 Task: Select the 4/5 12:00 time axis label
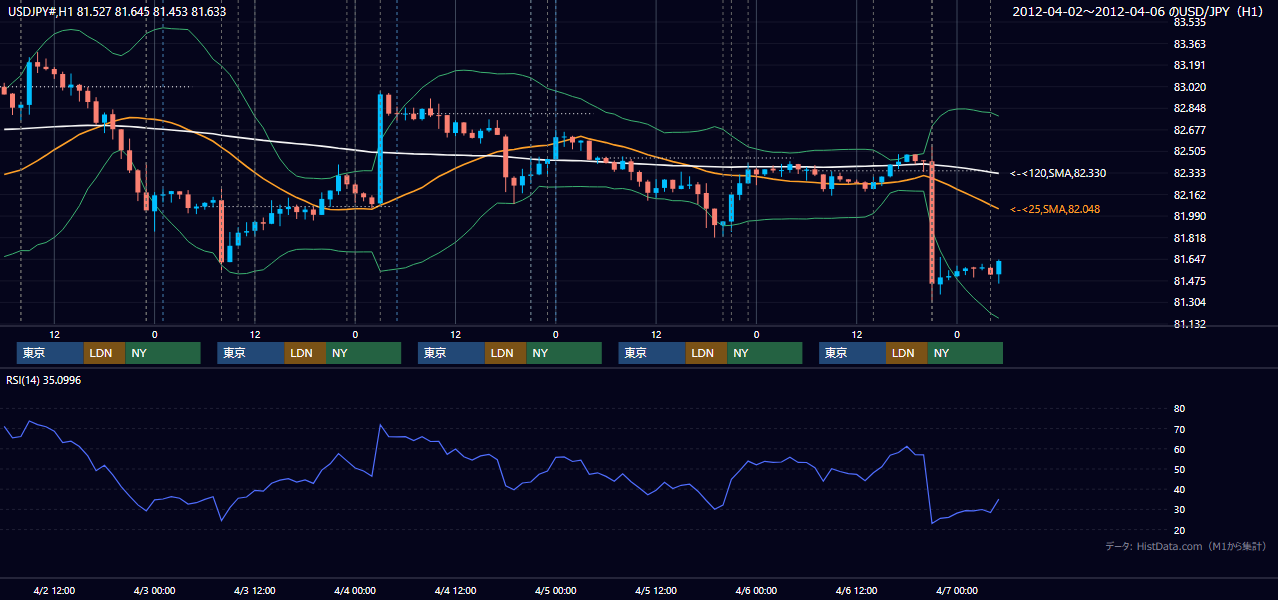click(x=656, y=590)
